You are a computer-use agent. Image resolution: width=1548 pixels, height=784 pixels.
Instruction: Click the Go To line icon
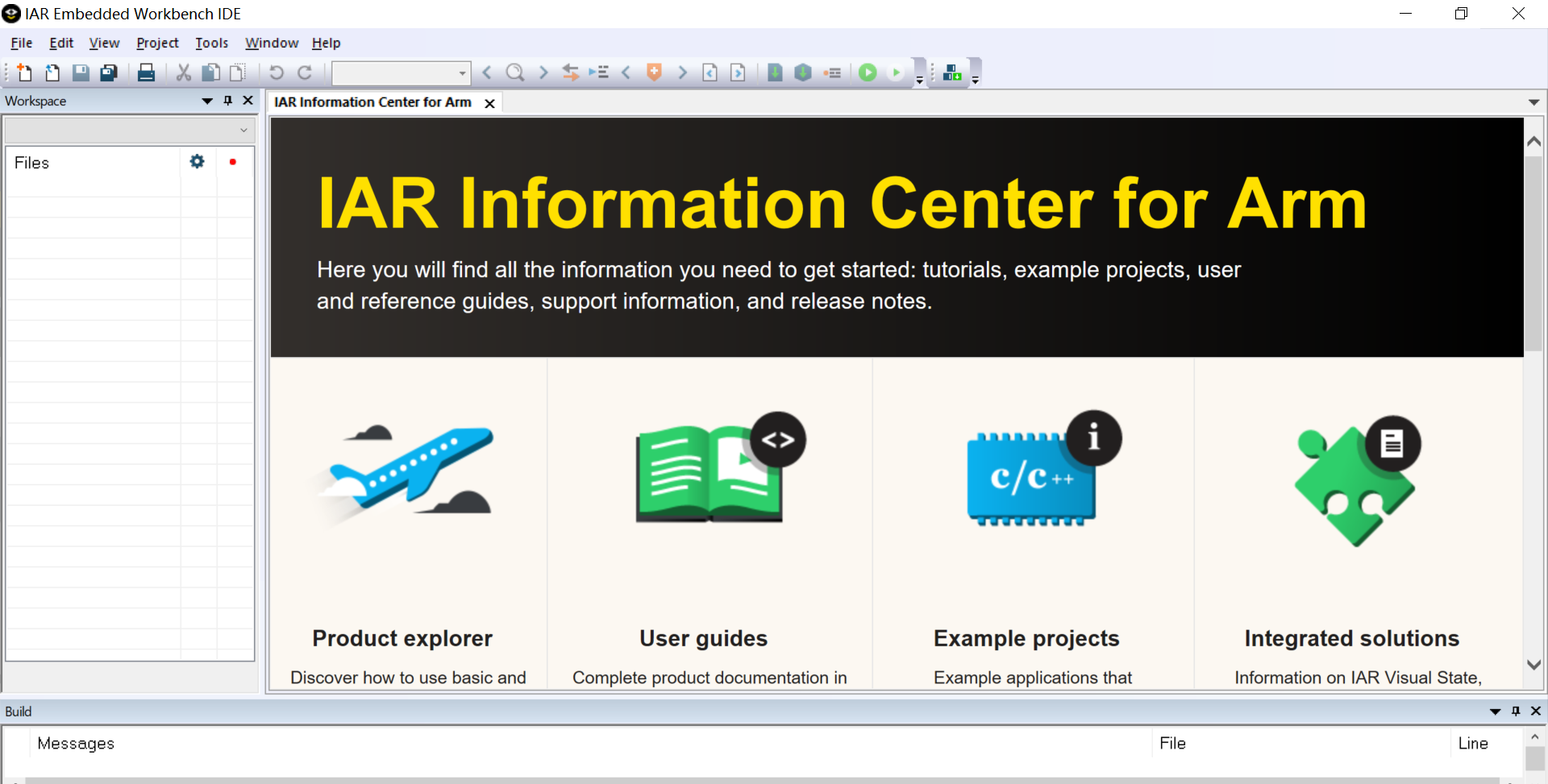coord(598,73)
